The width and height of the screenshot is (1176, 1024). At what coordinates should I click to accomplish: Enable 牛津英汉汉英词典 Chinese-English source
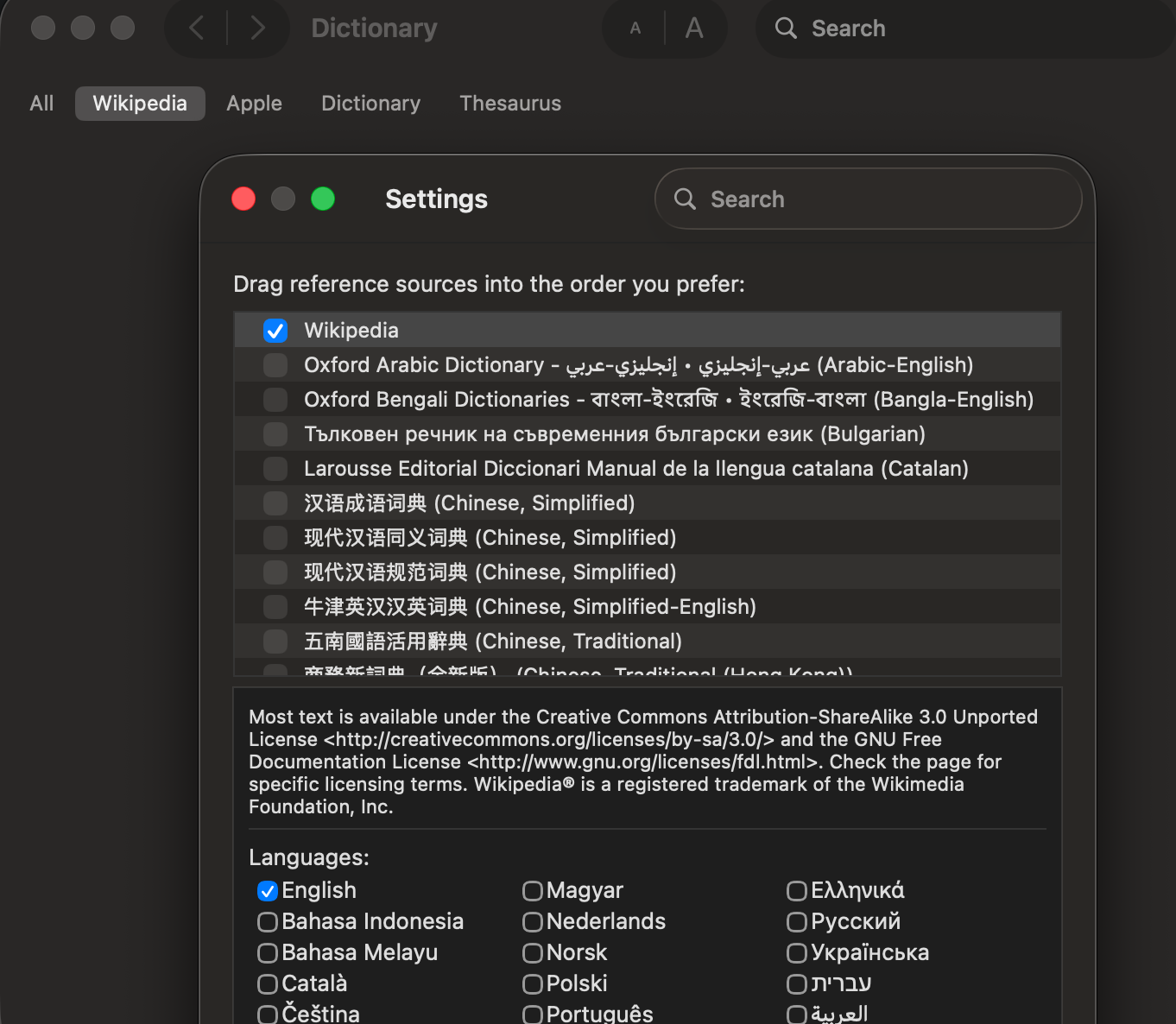pos(275,607)
